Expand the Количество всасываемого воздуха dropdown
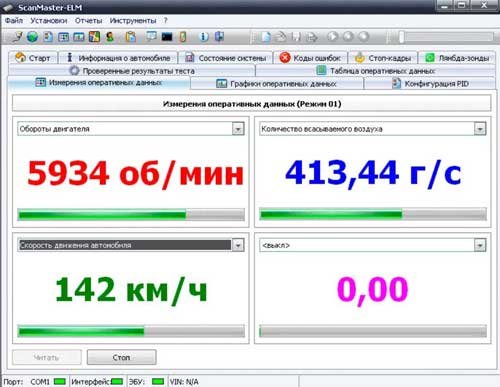500x387 pixels. click(x=480, y=129)
